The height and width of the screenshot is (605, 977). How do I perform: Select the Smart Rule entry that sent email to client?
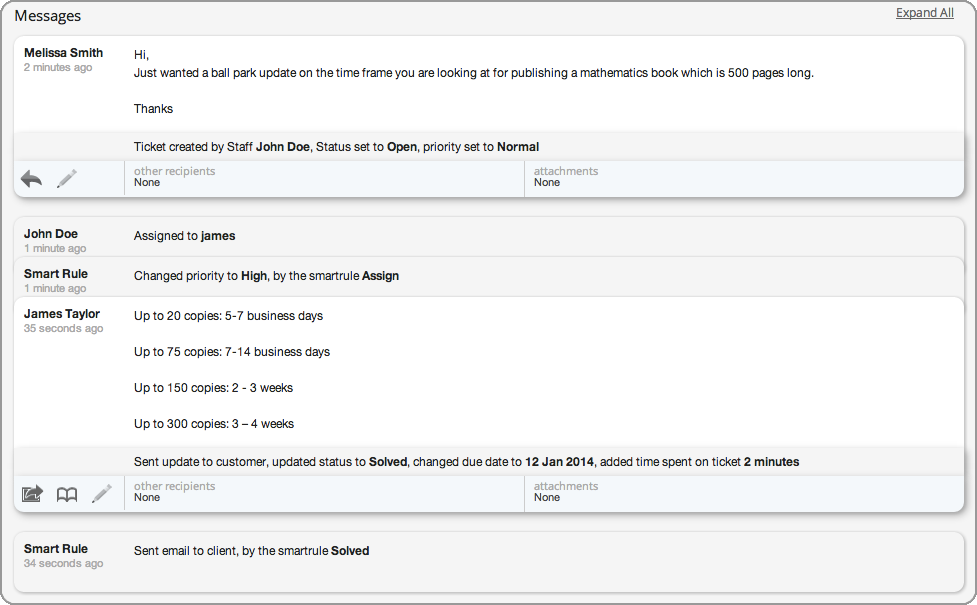point(488,561)
